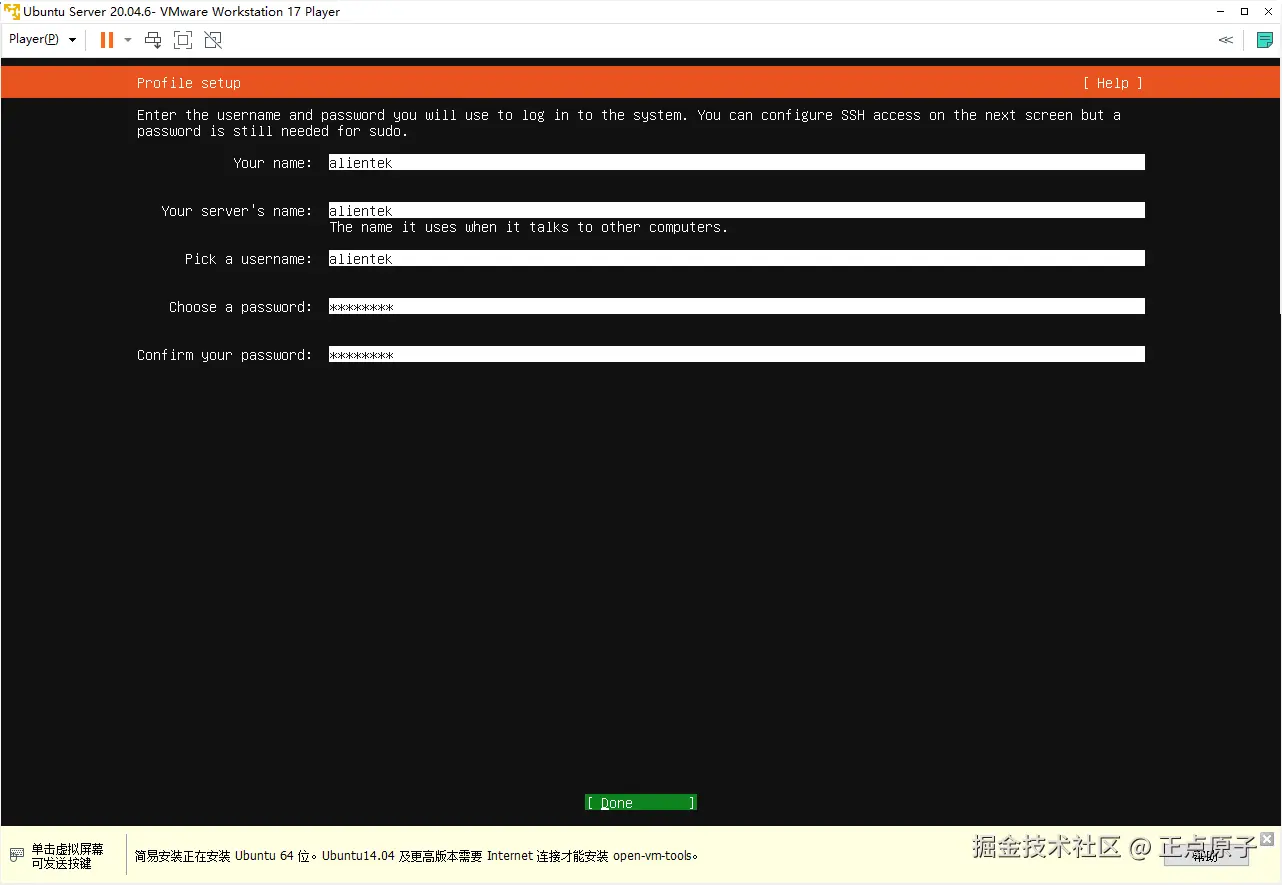Click the "Confirm your password:" label
Viewport: 1282px width, 885px height.
[225, 354]
